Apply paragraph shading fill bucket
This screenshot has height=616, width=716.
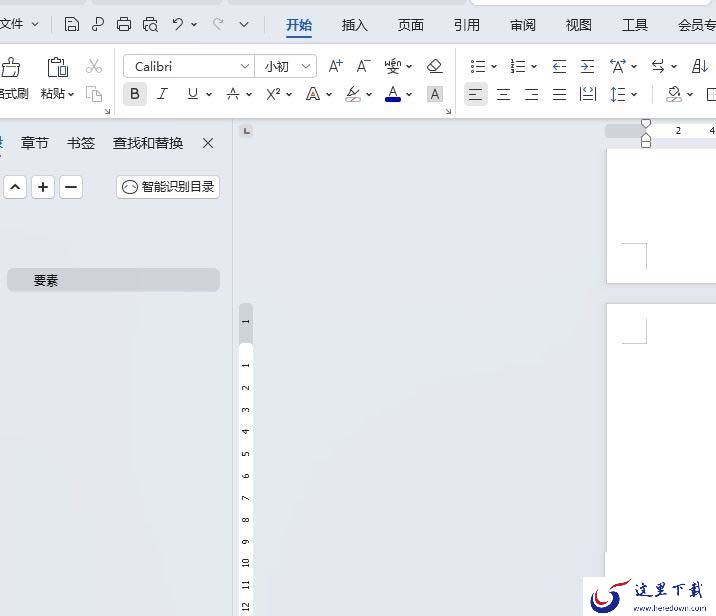(674, 95)
